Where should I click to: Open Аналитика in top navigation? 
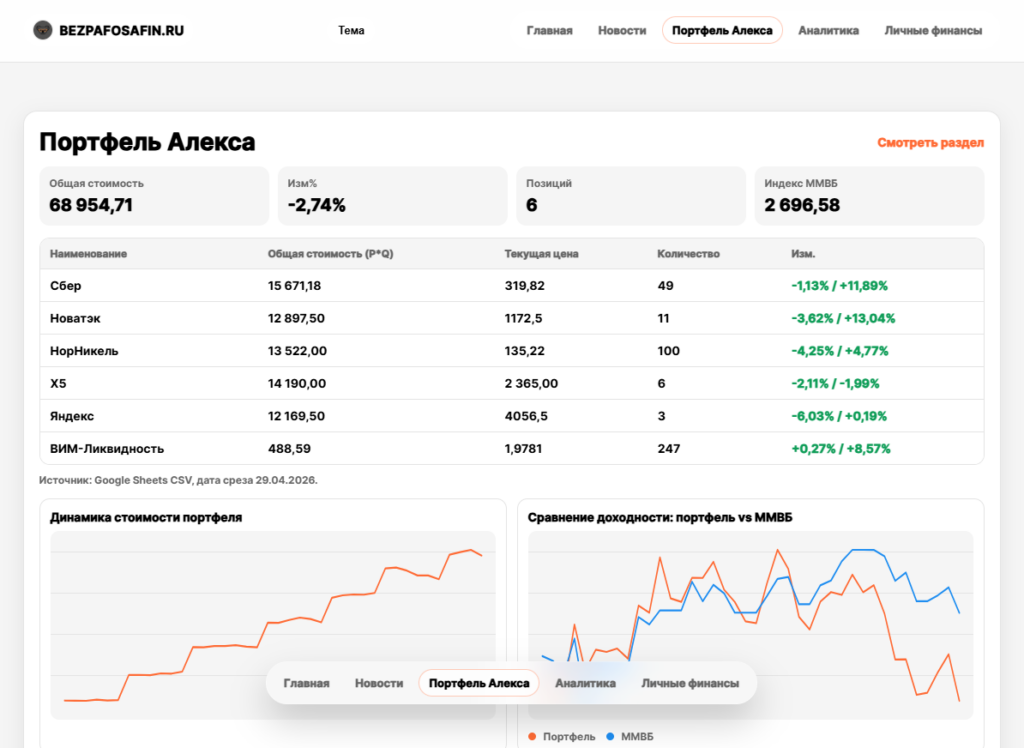pos(828,31)
